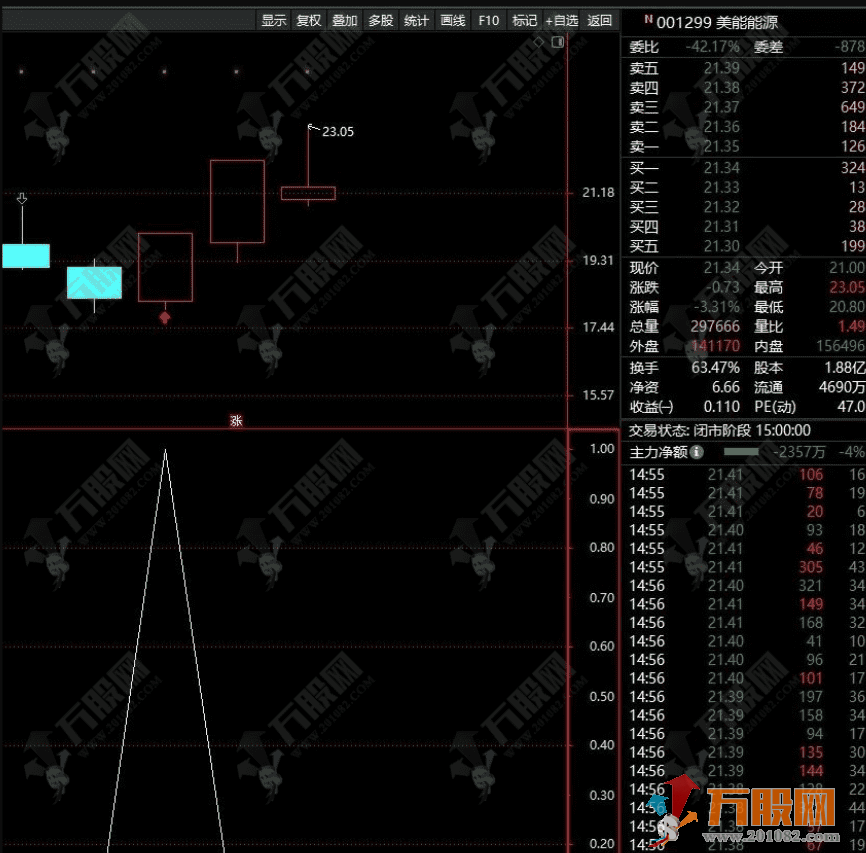Open the F10 company info page
The height and width of the screenshot is (853, 866).
[x=489, y=20]
